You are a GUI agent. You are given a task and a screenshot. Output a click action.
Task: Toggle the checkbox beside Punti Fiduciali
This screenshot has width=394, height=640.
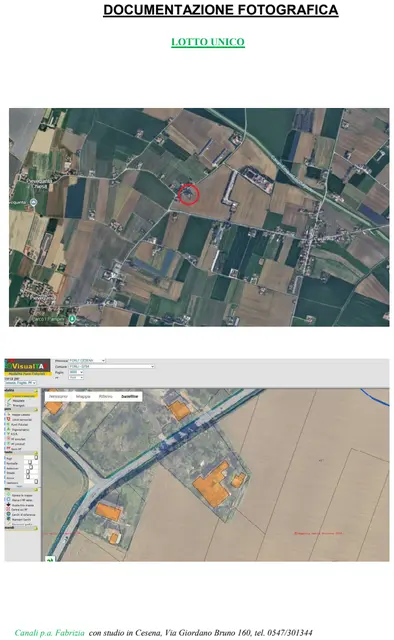(5, 424)
